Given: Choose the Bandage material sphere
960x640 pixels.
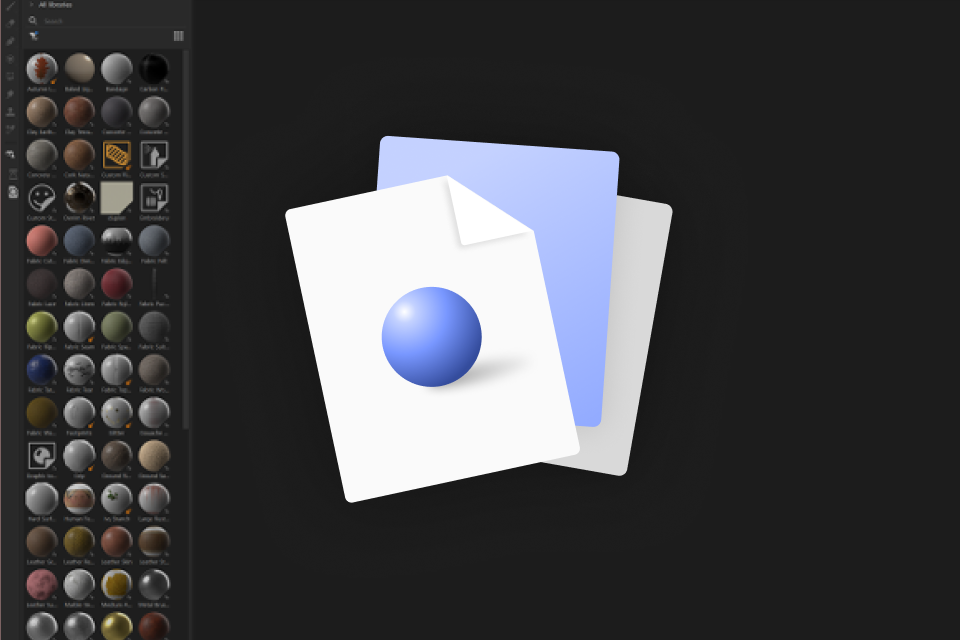Looking at the screenshot, I should (x=116, y=68).
